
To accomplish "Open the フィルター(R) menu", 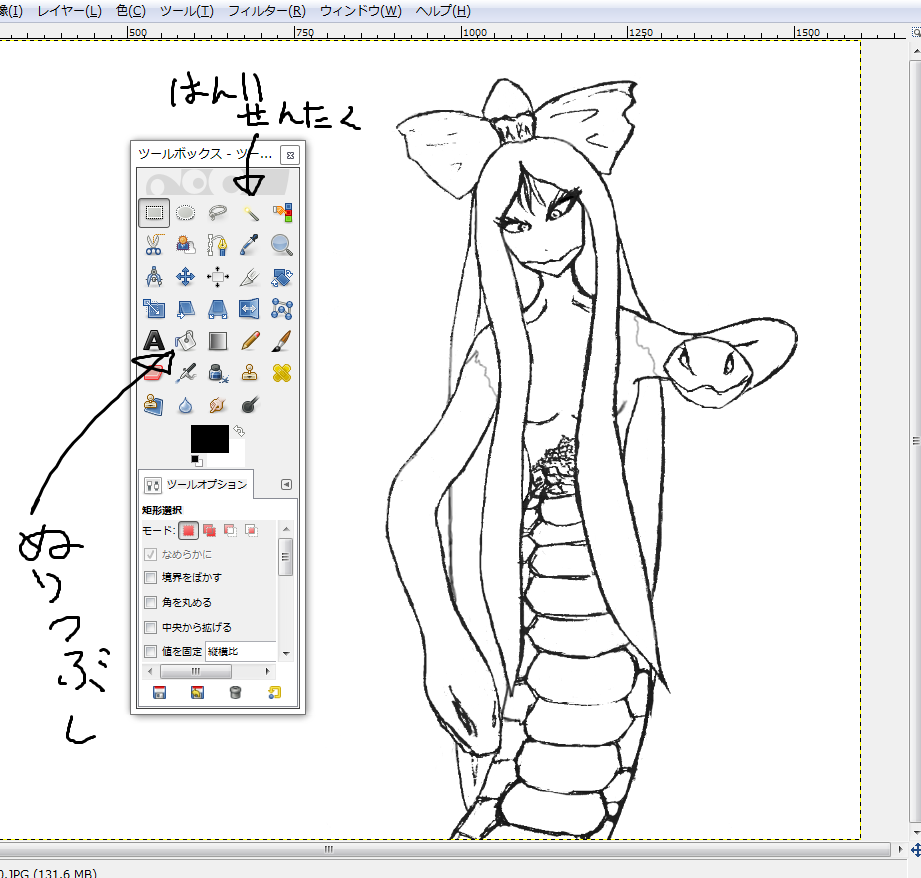I will pyautogui.click(x=267, y=11).
